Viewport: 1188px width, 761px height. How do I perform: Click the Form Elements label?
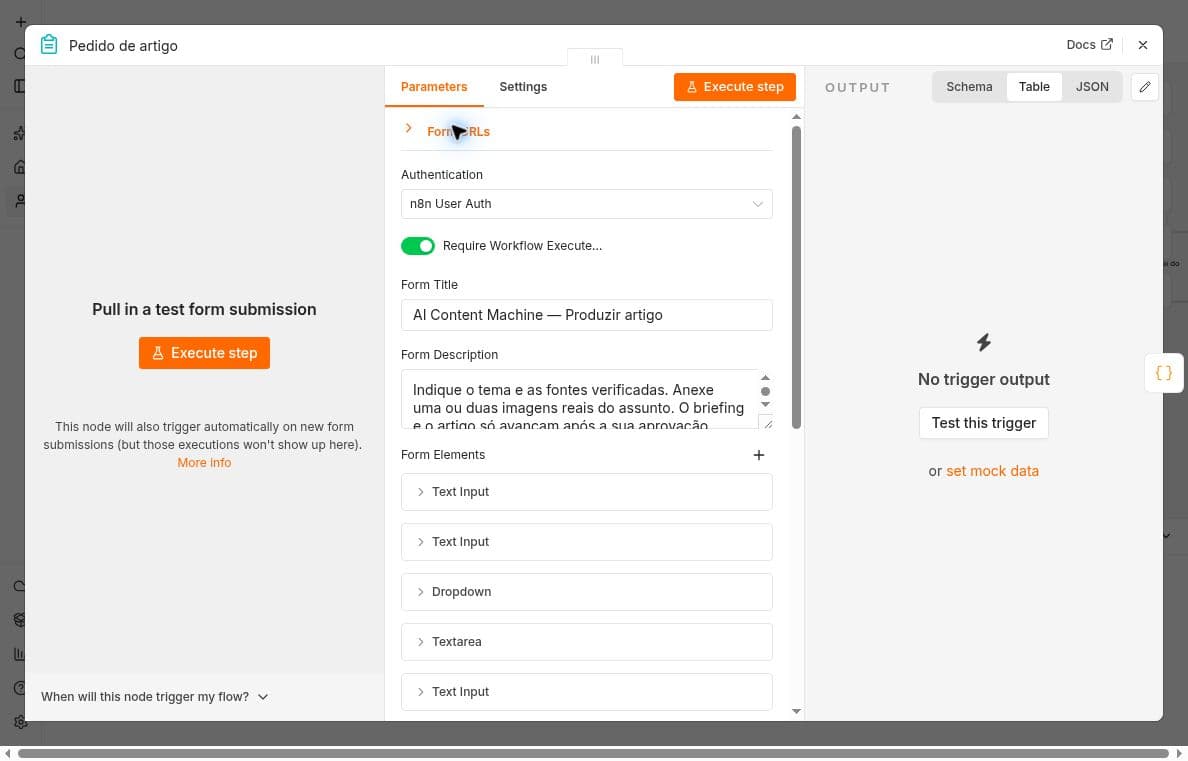tap(442, 455)
